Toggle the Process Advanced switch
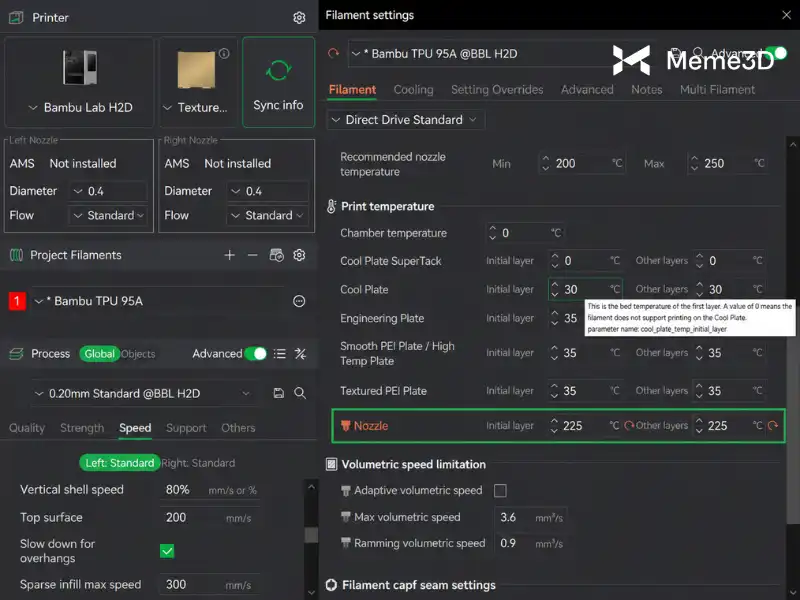The image size is (800, 600). click(255, 354)
